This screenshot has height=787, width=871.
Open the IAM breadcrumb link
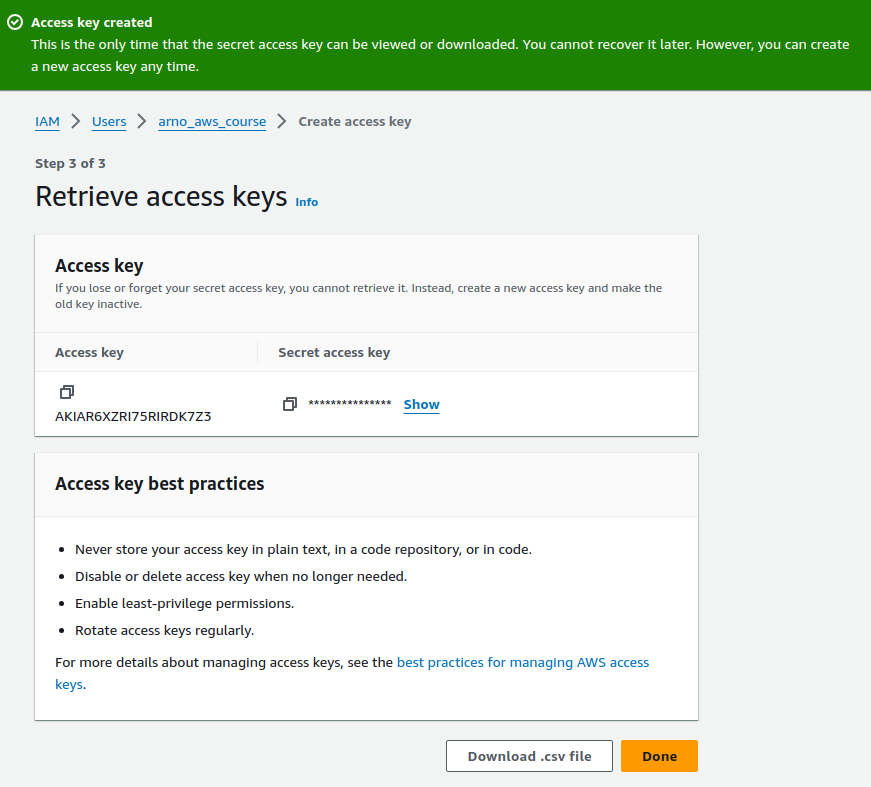(x=47, y=120)
